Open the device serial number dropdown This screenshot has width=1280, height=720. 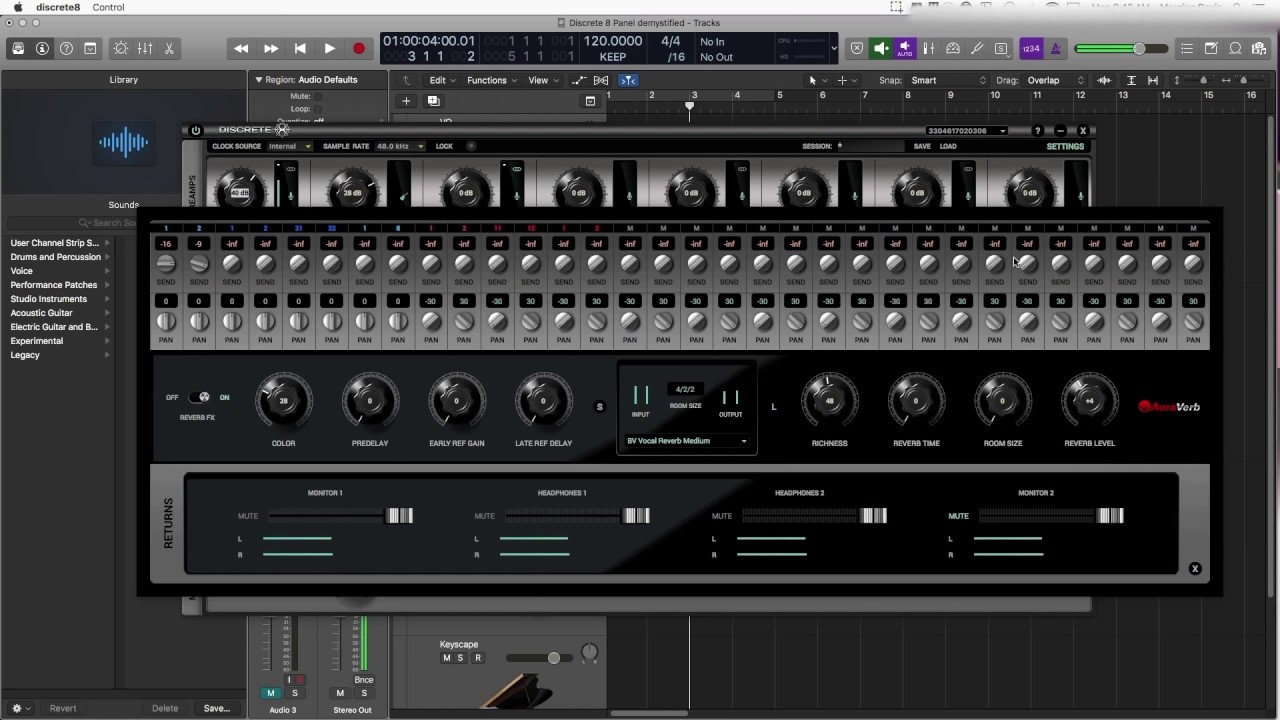(x=967, y=130)
